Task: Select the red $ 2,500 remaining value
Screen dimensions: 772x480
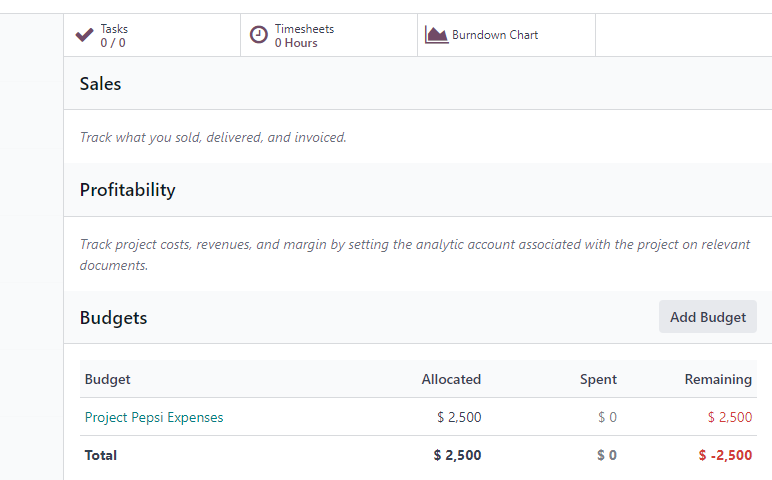Action: point(730,417)
